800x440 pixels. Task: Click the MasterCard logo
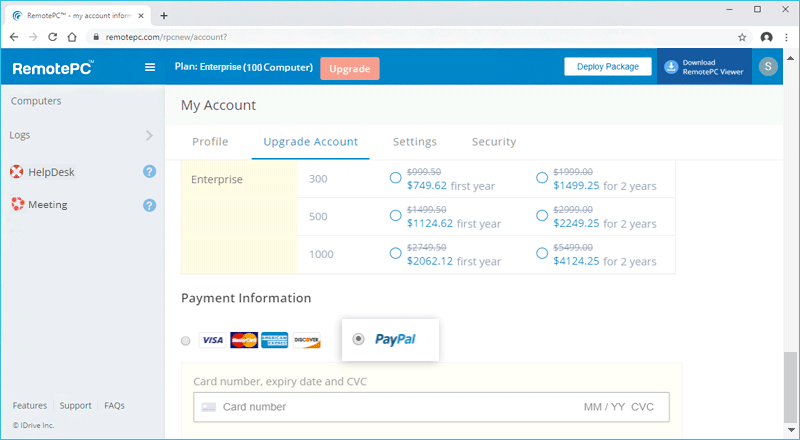[244, 340]
